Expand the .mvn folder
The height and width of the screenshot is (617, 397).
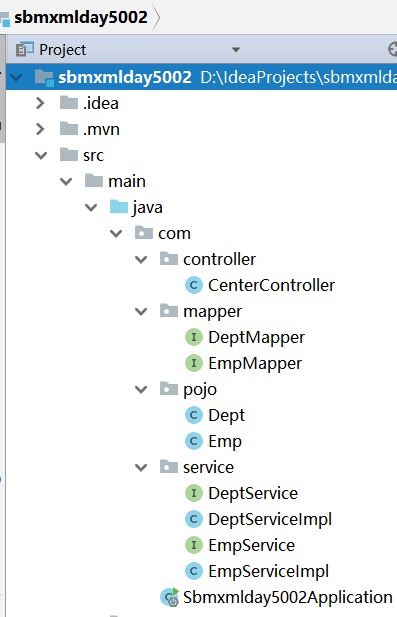[x=40, y=129]
